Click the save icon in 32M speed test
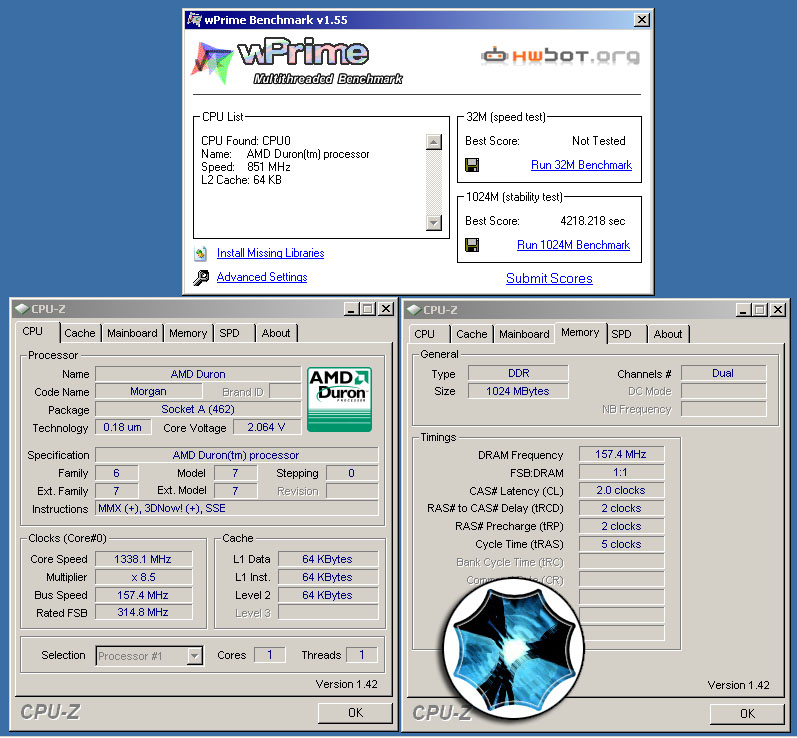The image size is (797, 738). (472, 165)
